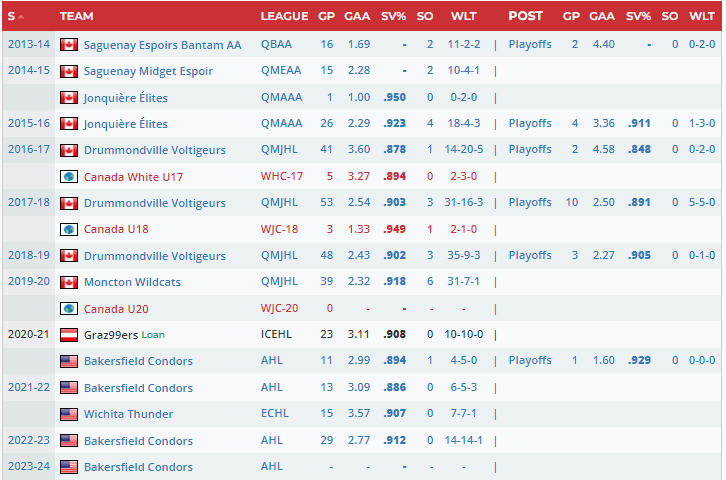This screenshot has width=726, height=480.
Task: Click the ECHL league link
Action: tap(274, 414)
